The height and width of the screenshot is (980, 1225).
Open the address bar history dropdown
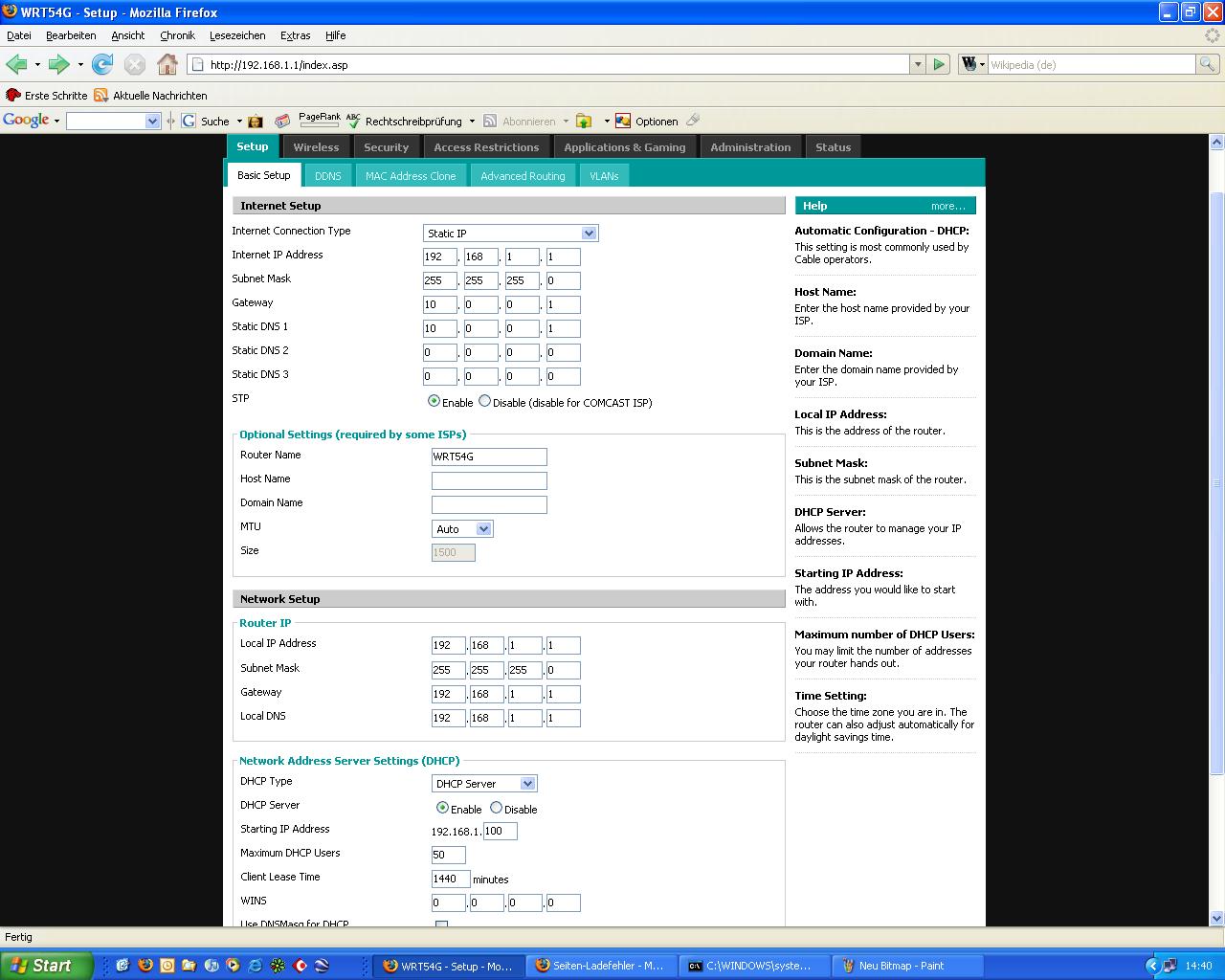918,64
